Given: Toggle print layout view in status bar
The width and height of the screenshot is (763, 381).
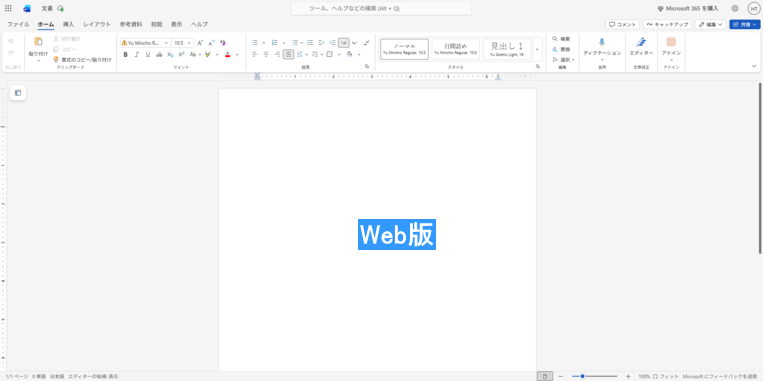Looking at the screenshot, I should coord(545,376).
